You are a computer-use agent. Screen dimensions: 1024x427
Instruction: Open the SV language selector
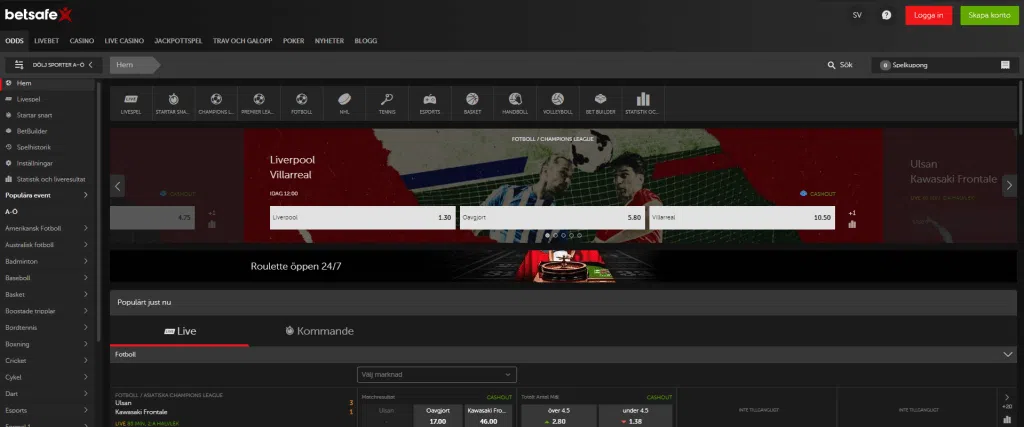pos(857,15)
